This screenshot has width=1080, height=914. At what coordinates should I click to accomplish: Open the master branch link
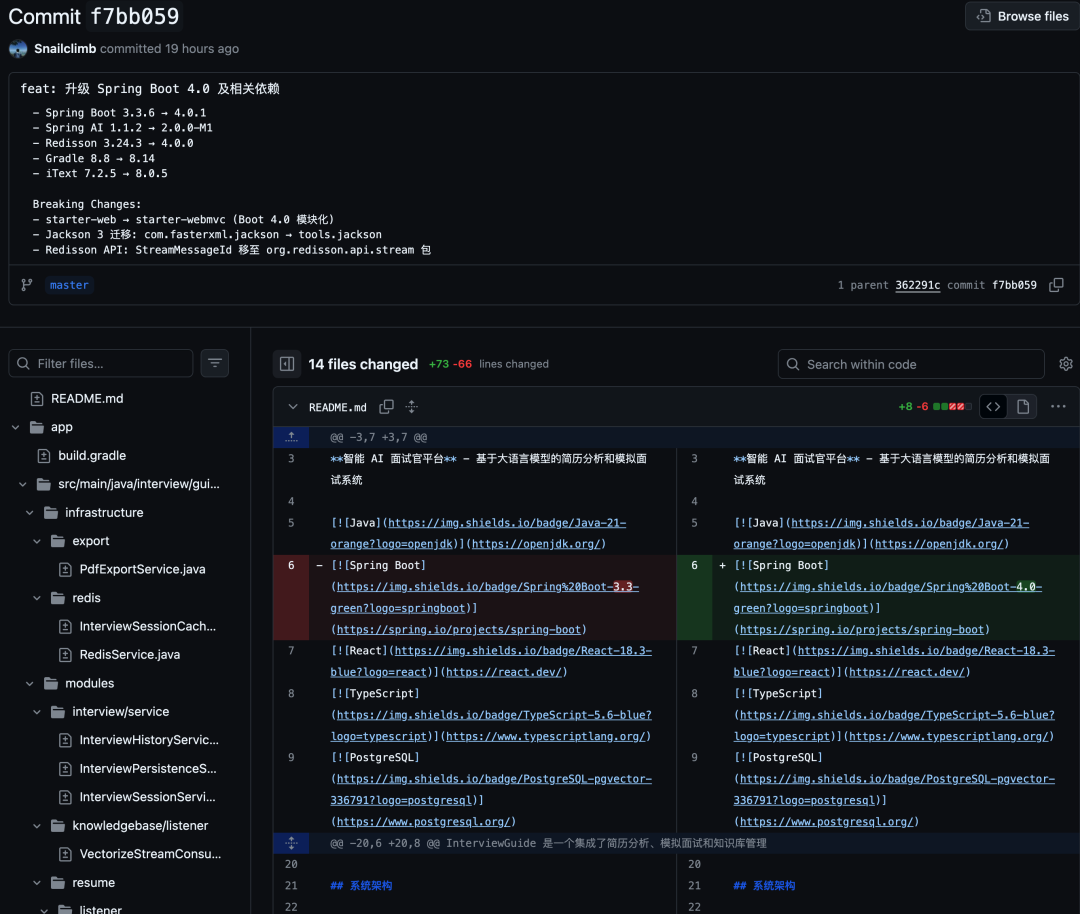click(69, 285)
